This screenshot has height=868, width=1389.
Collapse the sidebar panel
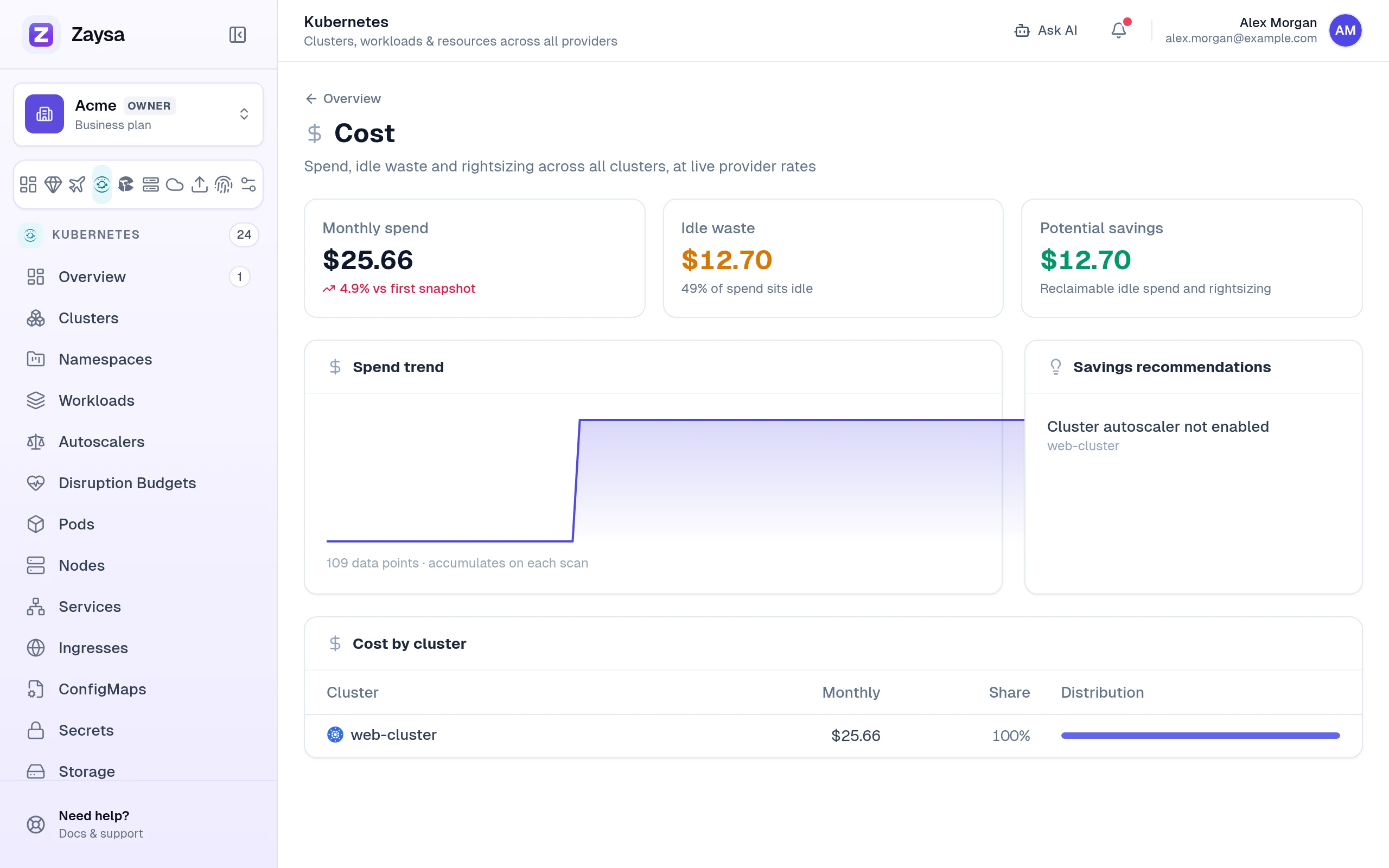pyautogui.click(x=238, y=34)
